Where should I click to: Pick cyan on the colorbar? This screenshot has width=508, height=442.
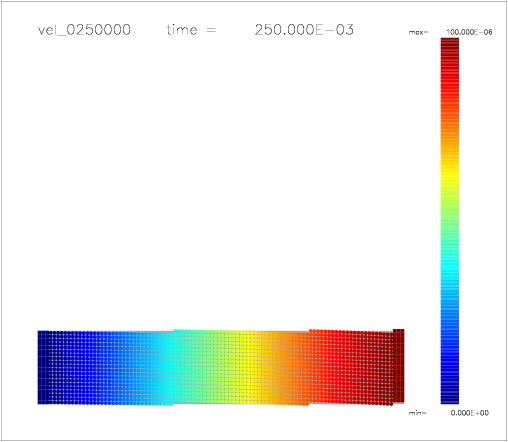[450, 270]
